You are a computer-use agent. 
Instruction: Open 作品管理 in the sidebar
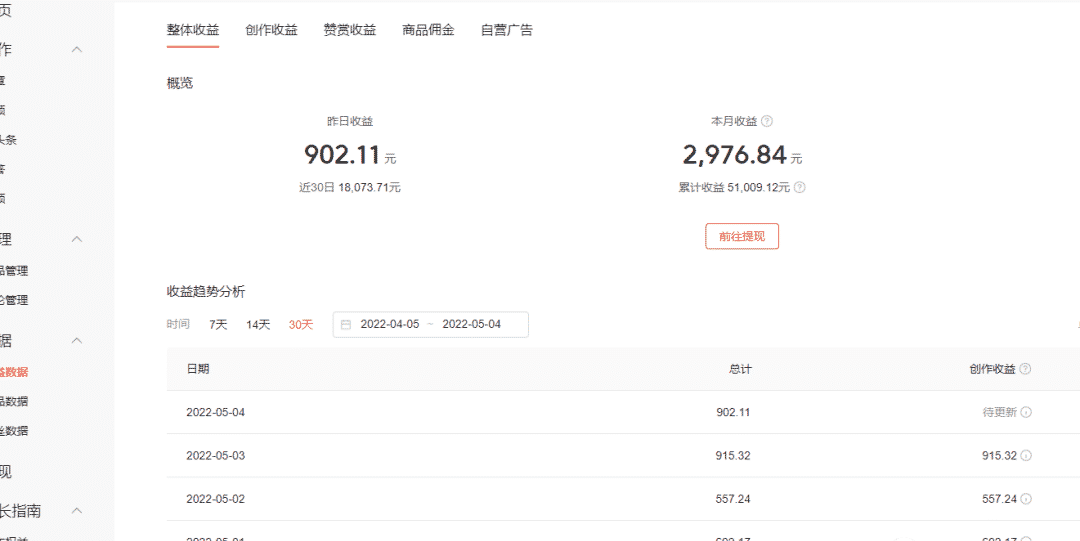click(x=14, y=271)
